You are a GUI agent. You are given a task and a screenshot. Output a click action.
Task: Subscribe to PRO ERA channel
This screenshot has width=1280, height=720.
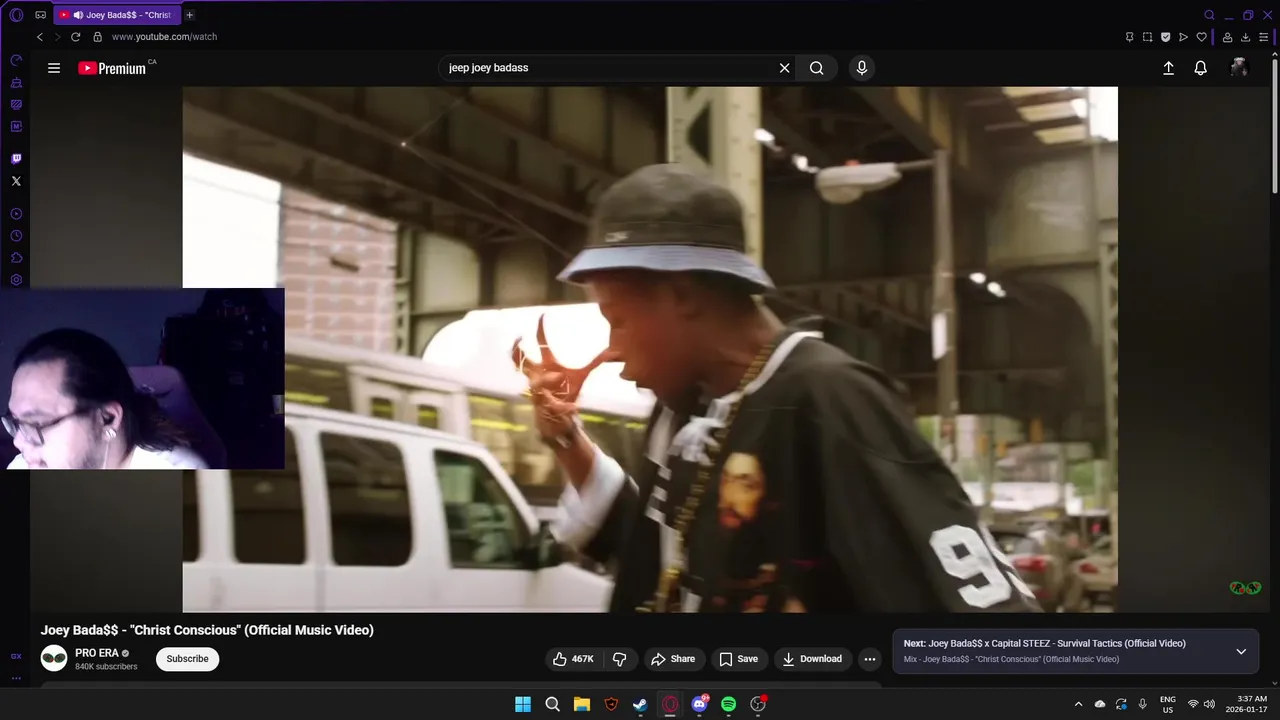187,659
